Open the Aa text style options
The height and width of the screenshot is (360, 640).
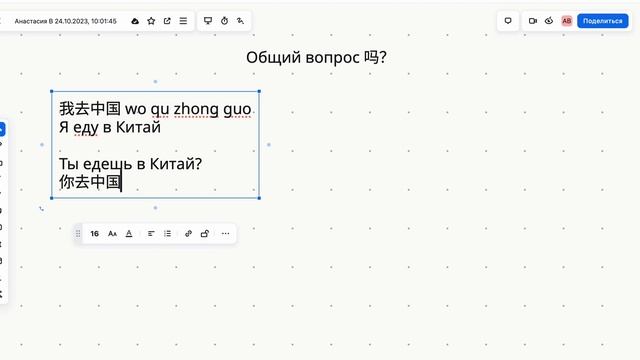tap(112, 233)
